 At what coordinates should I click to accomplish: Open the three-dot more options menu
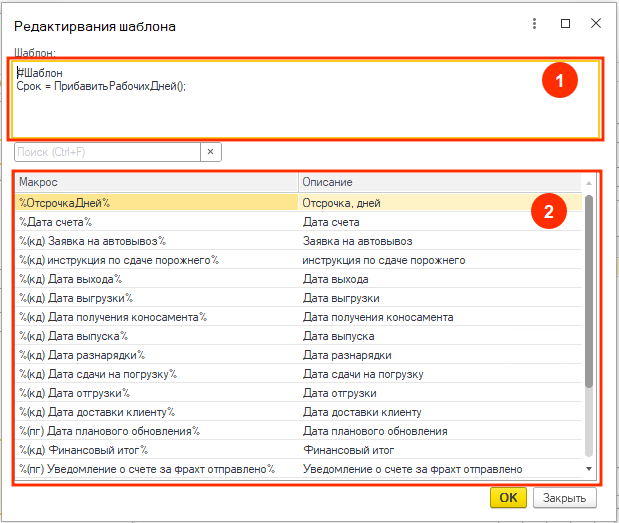(534, 24)
